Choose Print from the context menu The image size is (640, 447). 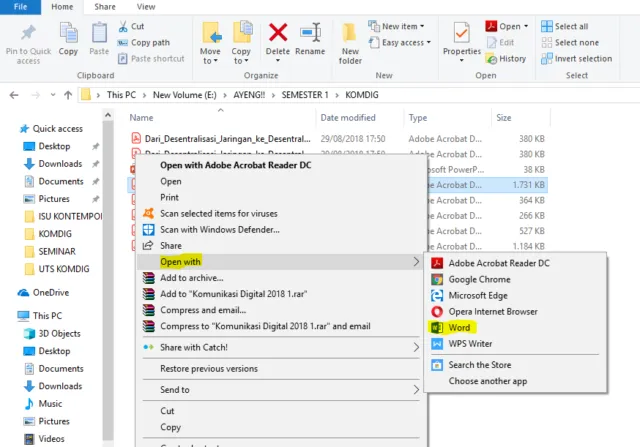[x=169, y=198]
